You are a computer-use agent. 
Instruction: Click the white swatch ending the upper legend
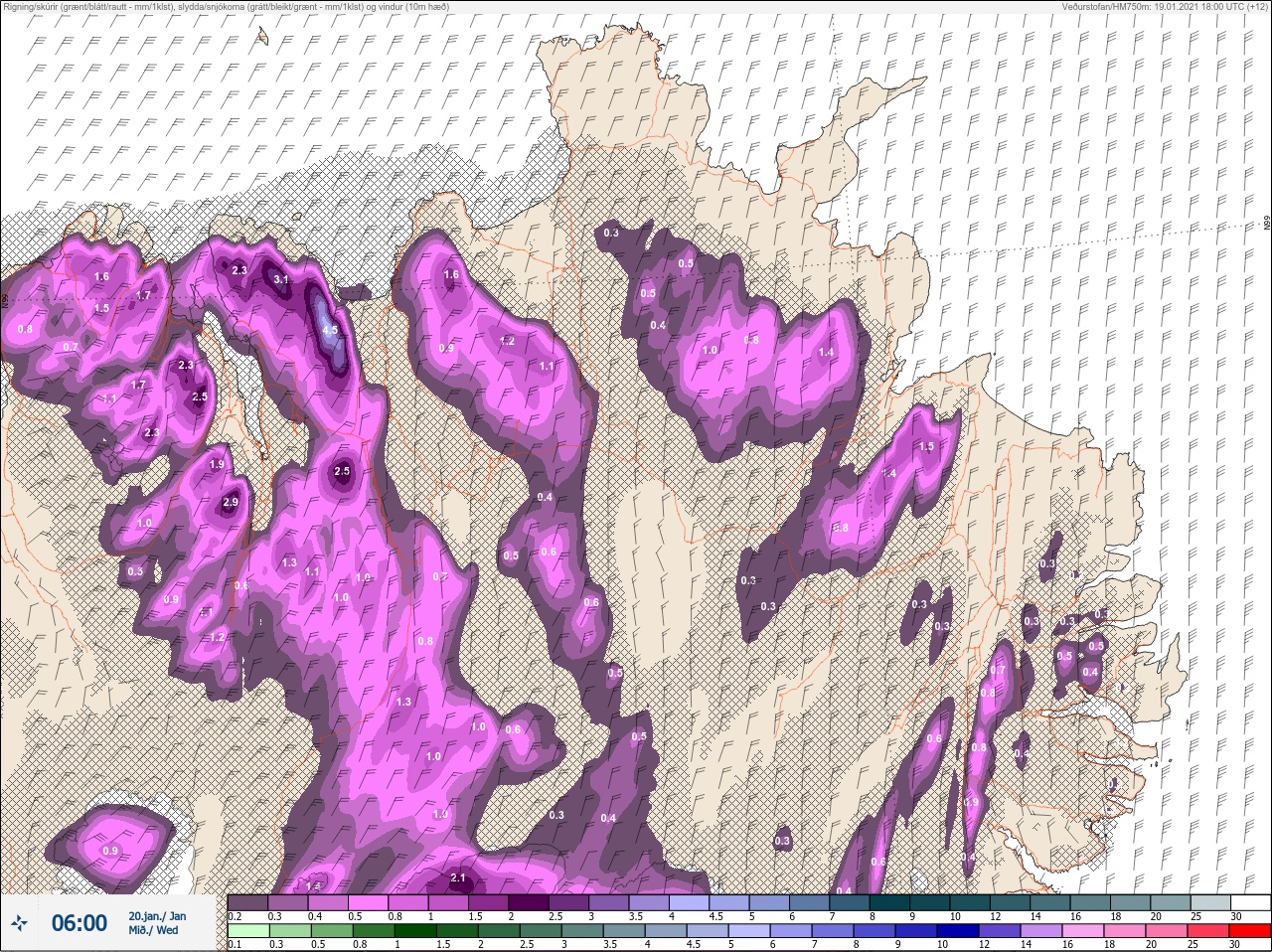click(1251, 903)
